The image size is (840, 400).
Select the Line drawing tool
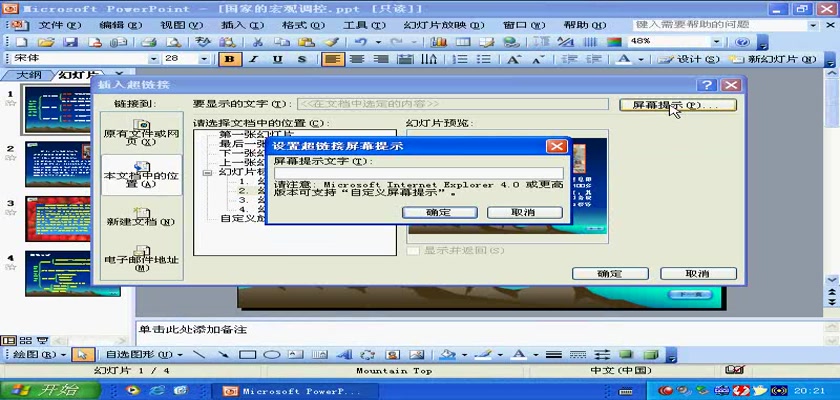point(198,354)
